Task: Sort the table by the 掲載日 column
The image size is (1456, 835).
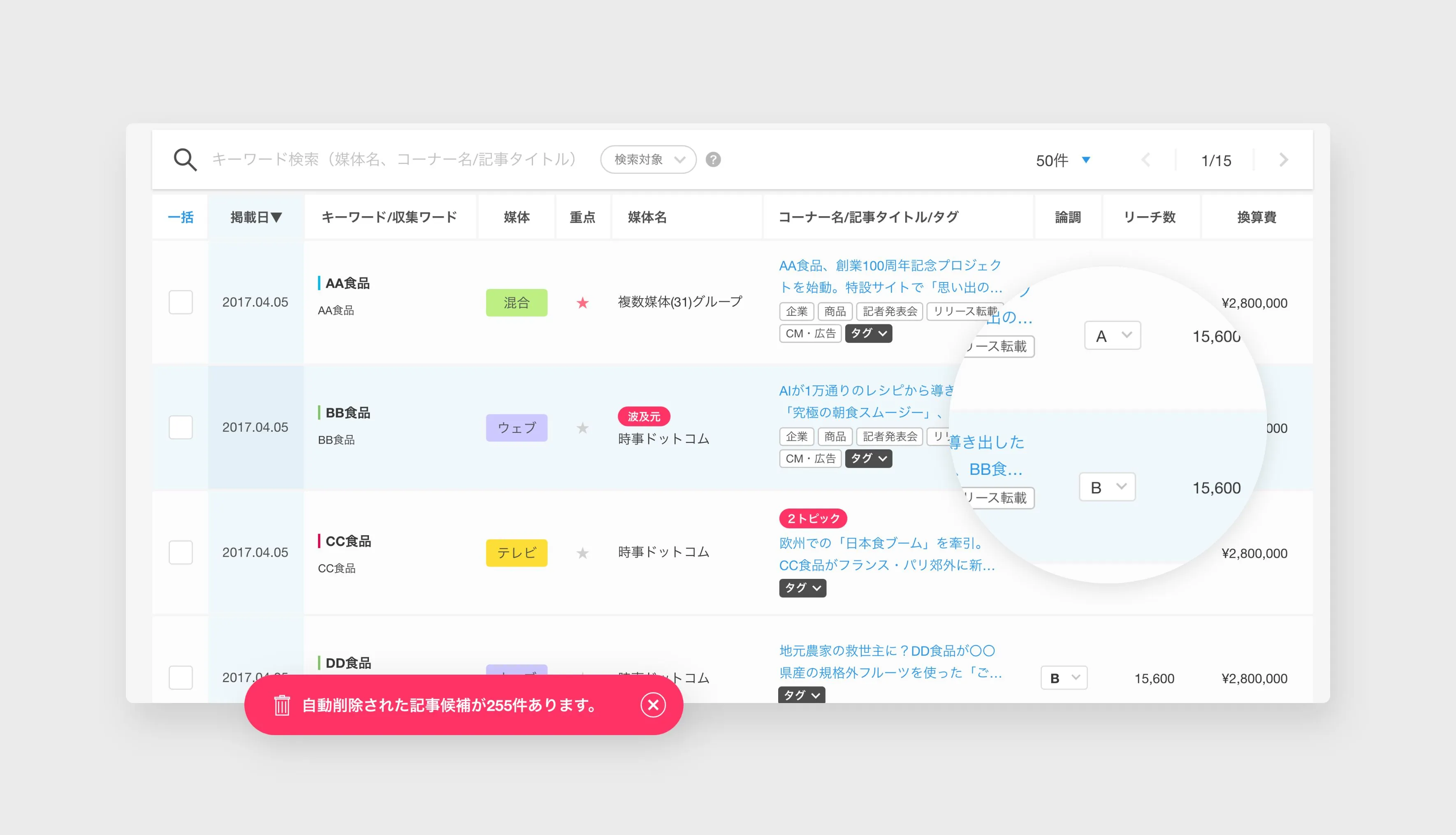Action: click(x=254, y=217)
